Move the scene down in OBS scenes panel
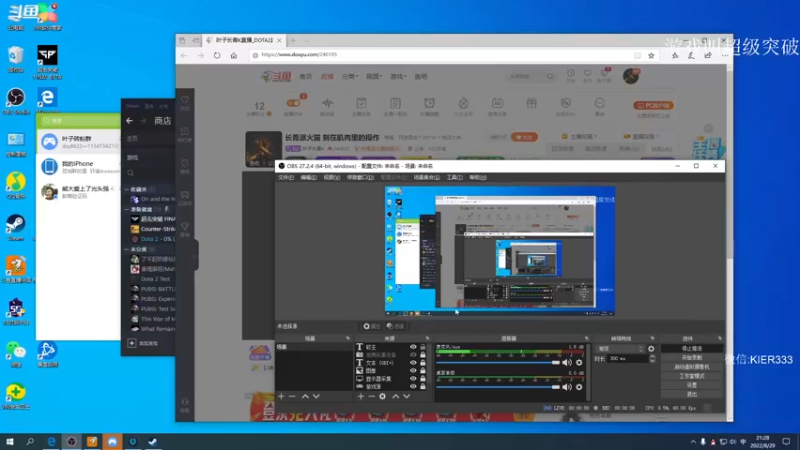 tap(316, 396)
